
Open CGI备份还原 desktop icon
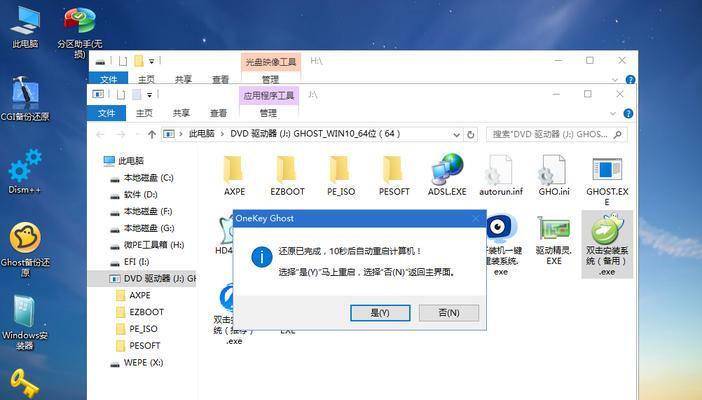25,99
